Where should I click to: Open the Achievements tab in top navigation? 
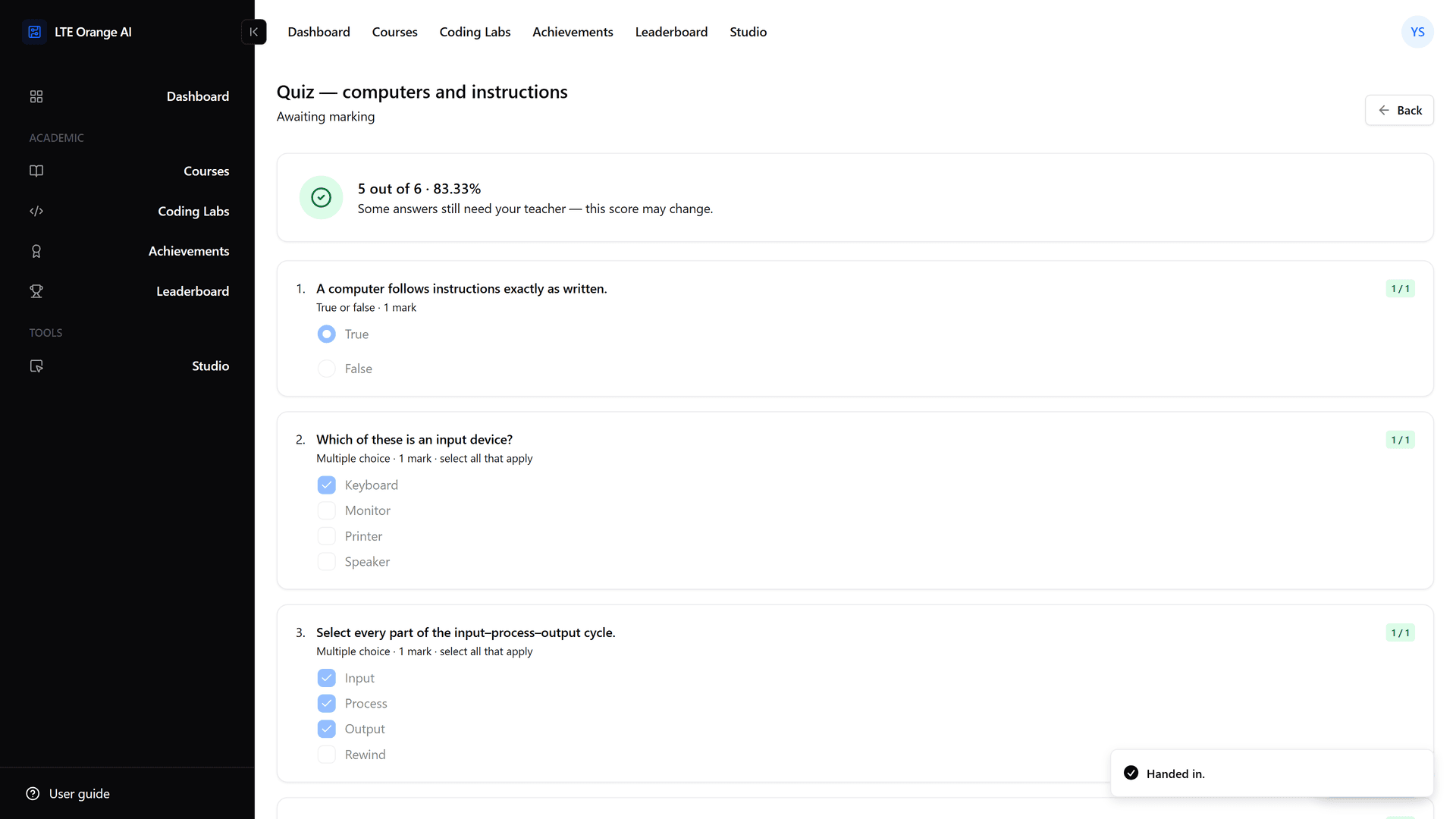[x=573, y=32]
